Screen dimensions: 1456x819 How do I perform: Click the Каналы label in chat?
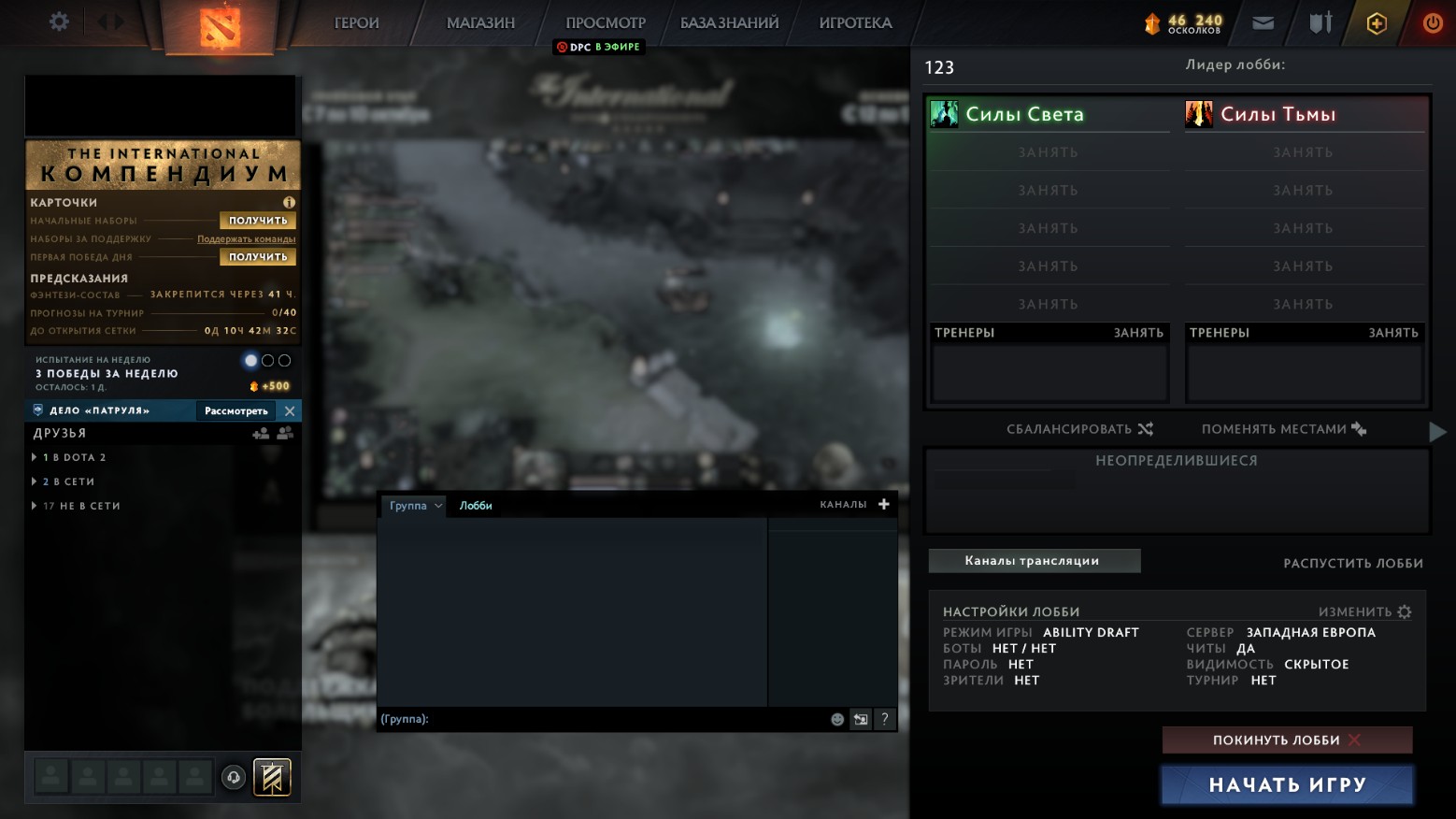(x=843, y=505)
